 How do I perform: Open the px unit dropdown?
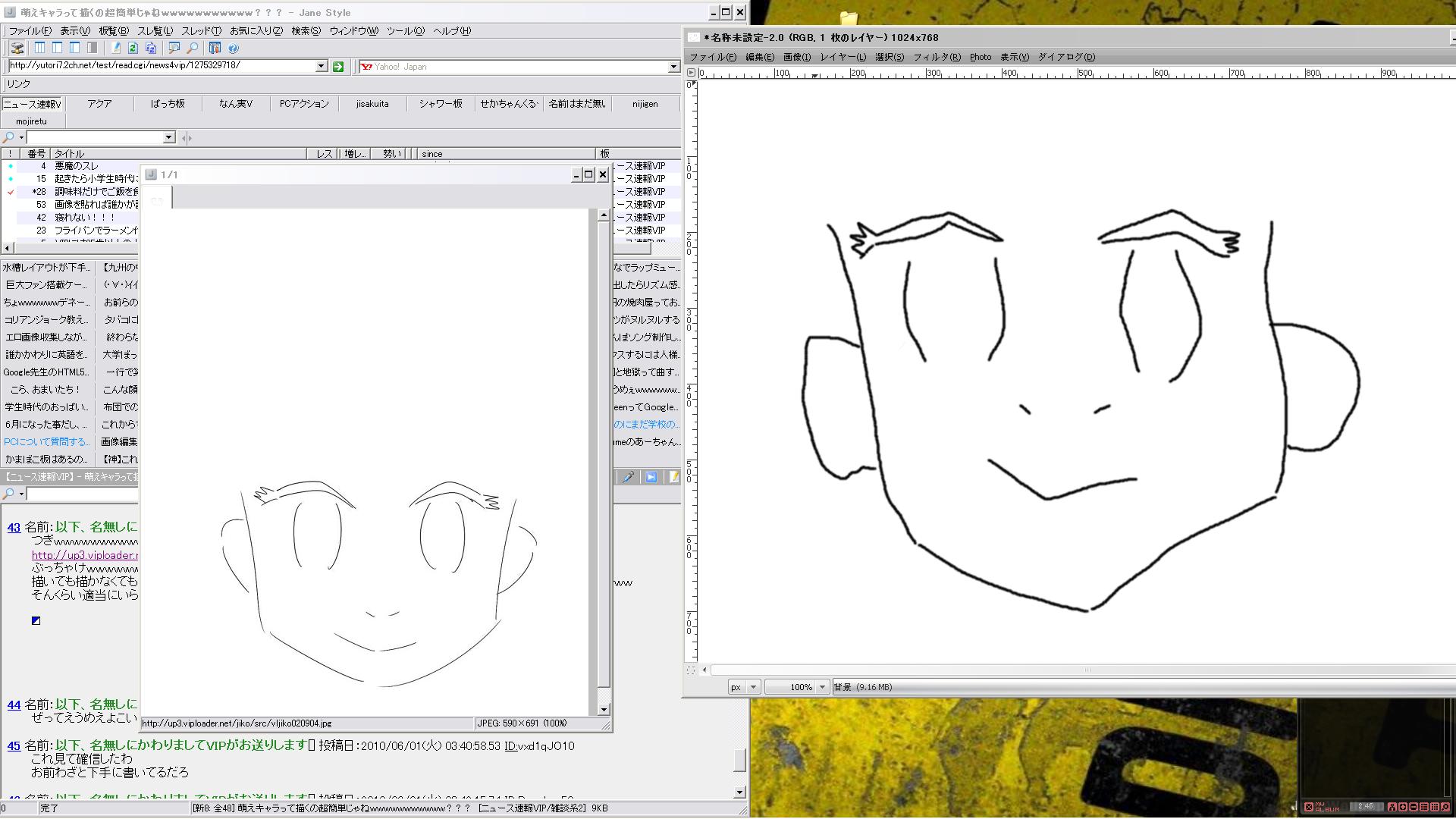[x=753, y=687]
